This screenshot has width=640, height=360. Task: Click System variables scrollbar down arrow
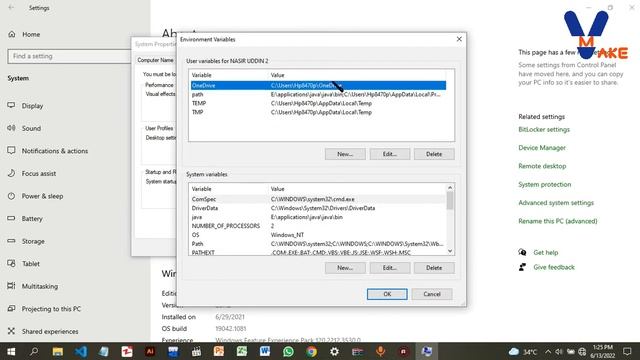[450, 251]
